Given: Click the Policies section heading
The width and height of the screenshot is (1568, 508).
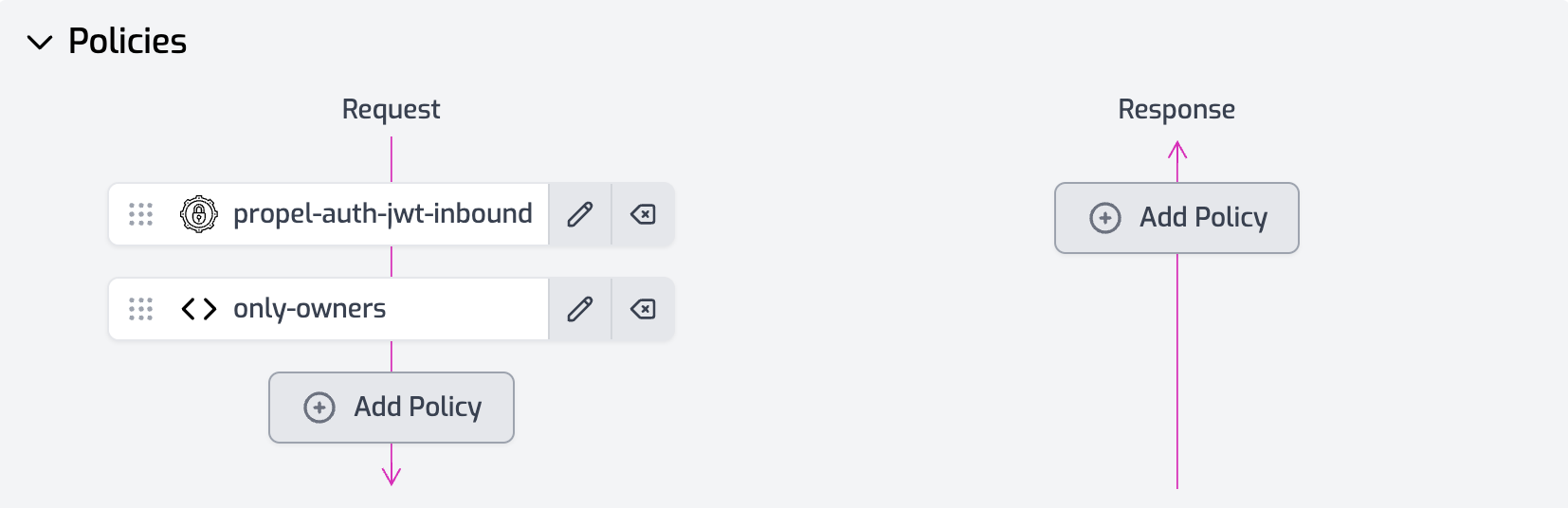Looking at the screenshot, I should coord(127,42).
